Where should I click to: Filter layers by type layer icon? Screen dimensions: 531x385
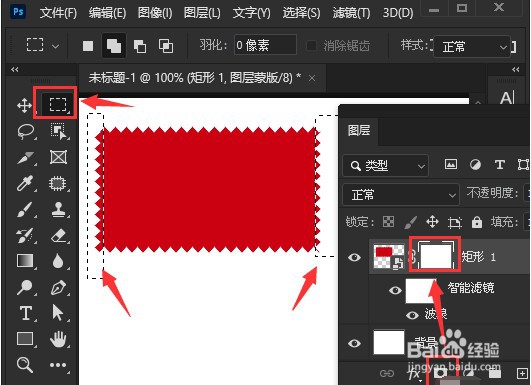500,165
